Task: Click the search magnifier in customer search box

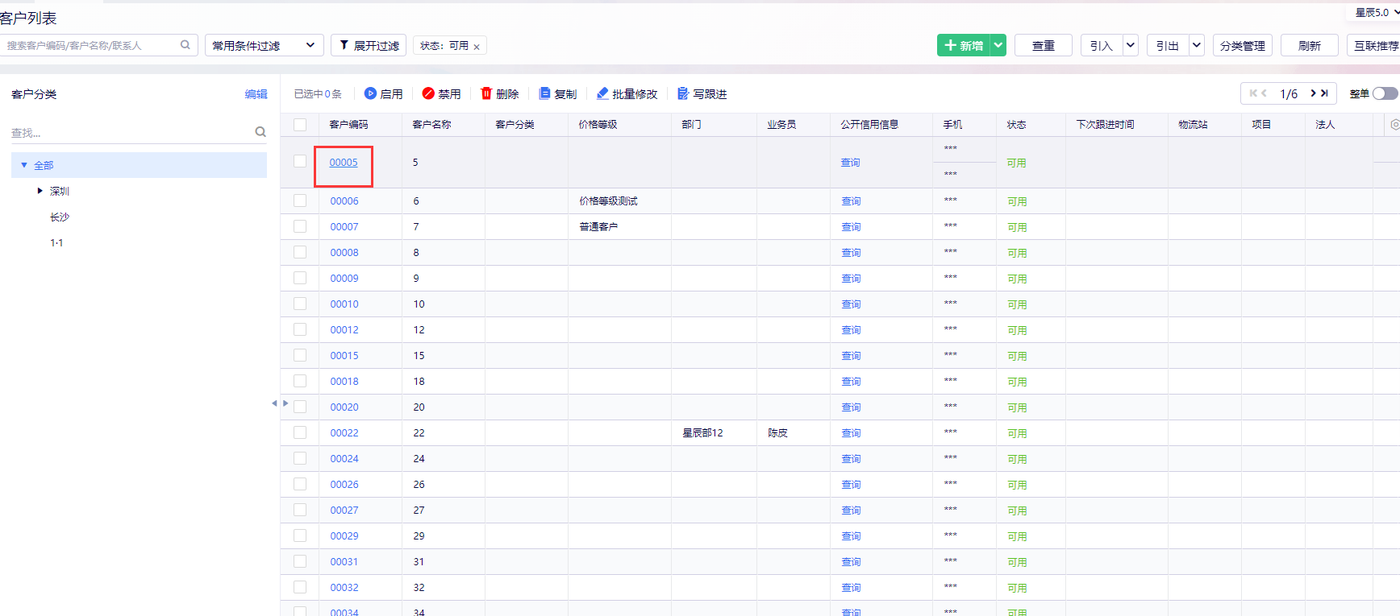Action: tap(185, 45)
